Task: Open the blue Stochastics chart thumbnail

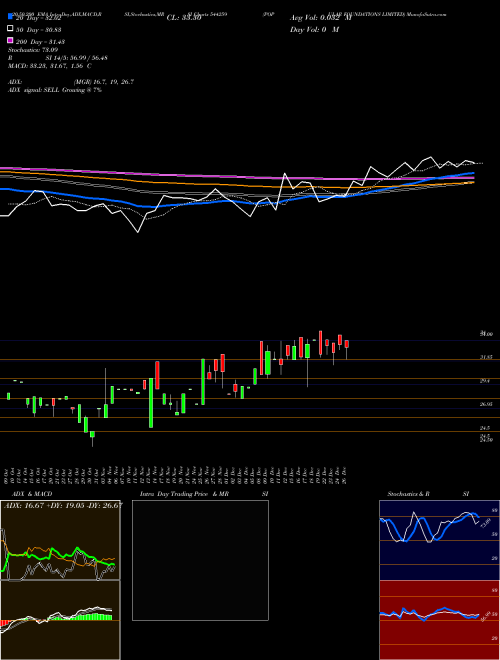Action: (439, 540)
